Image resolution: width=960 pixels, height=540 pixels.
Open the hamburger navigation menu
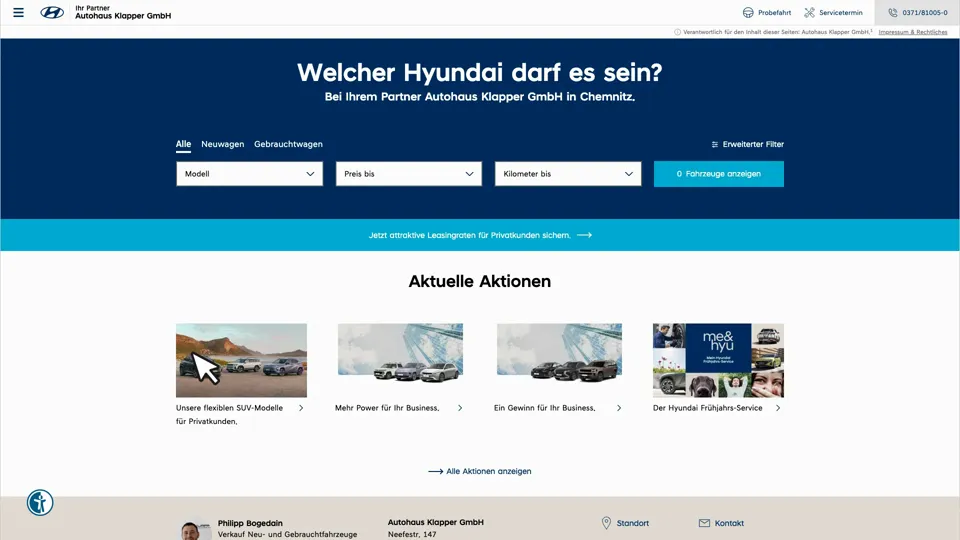(18, 12)
